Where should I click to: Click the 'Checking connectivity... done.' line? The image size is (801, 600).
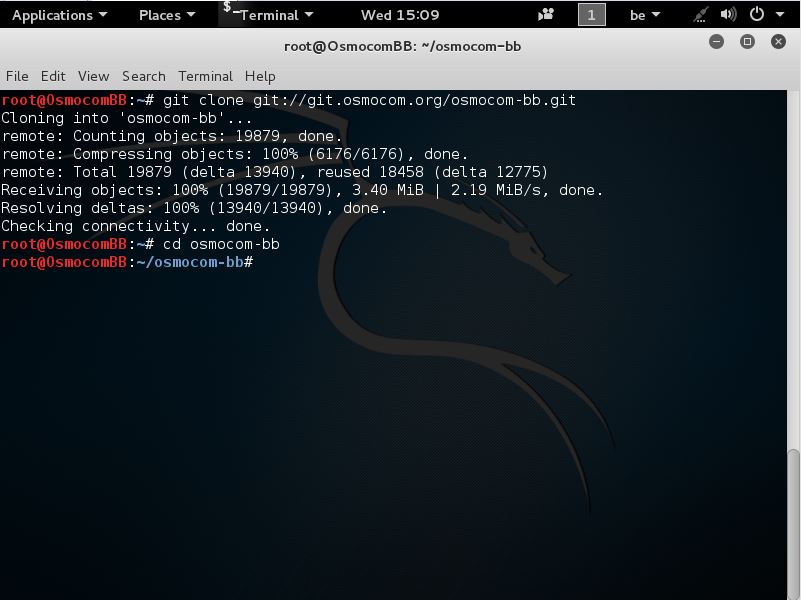(x=135, y=226)
